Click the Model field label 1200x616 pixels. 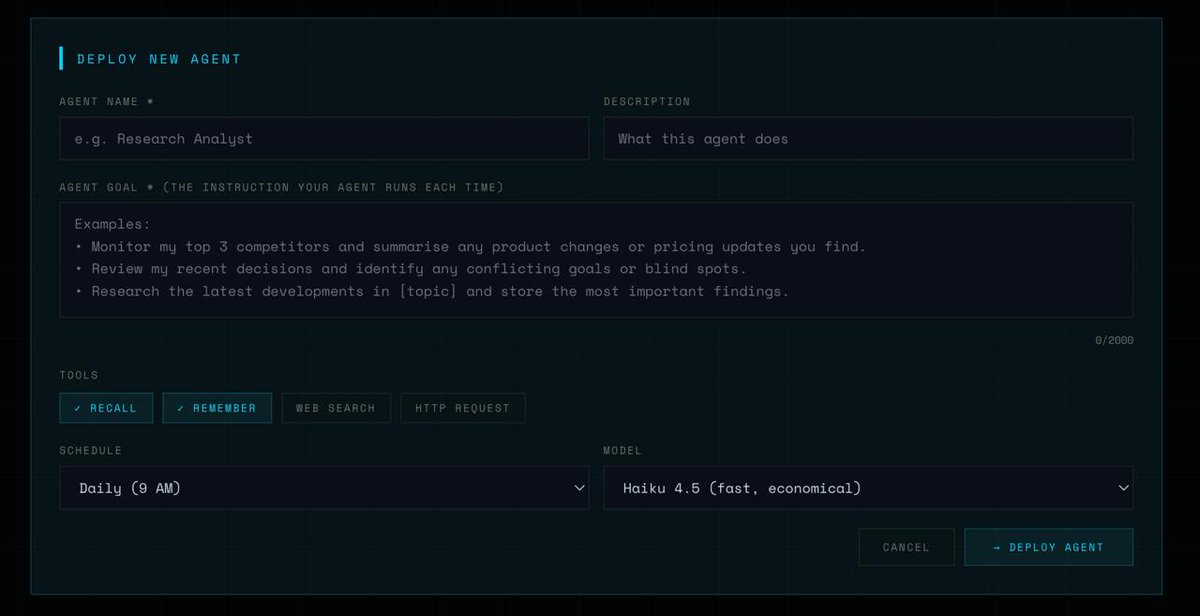(622, 451)
